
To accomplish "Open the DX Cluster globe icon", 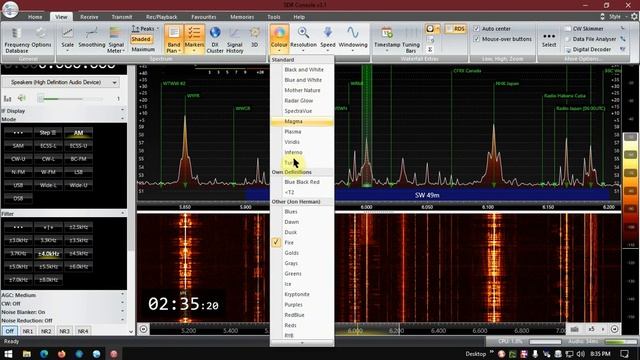I will coord(215,40).
